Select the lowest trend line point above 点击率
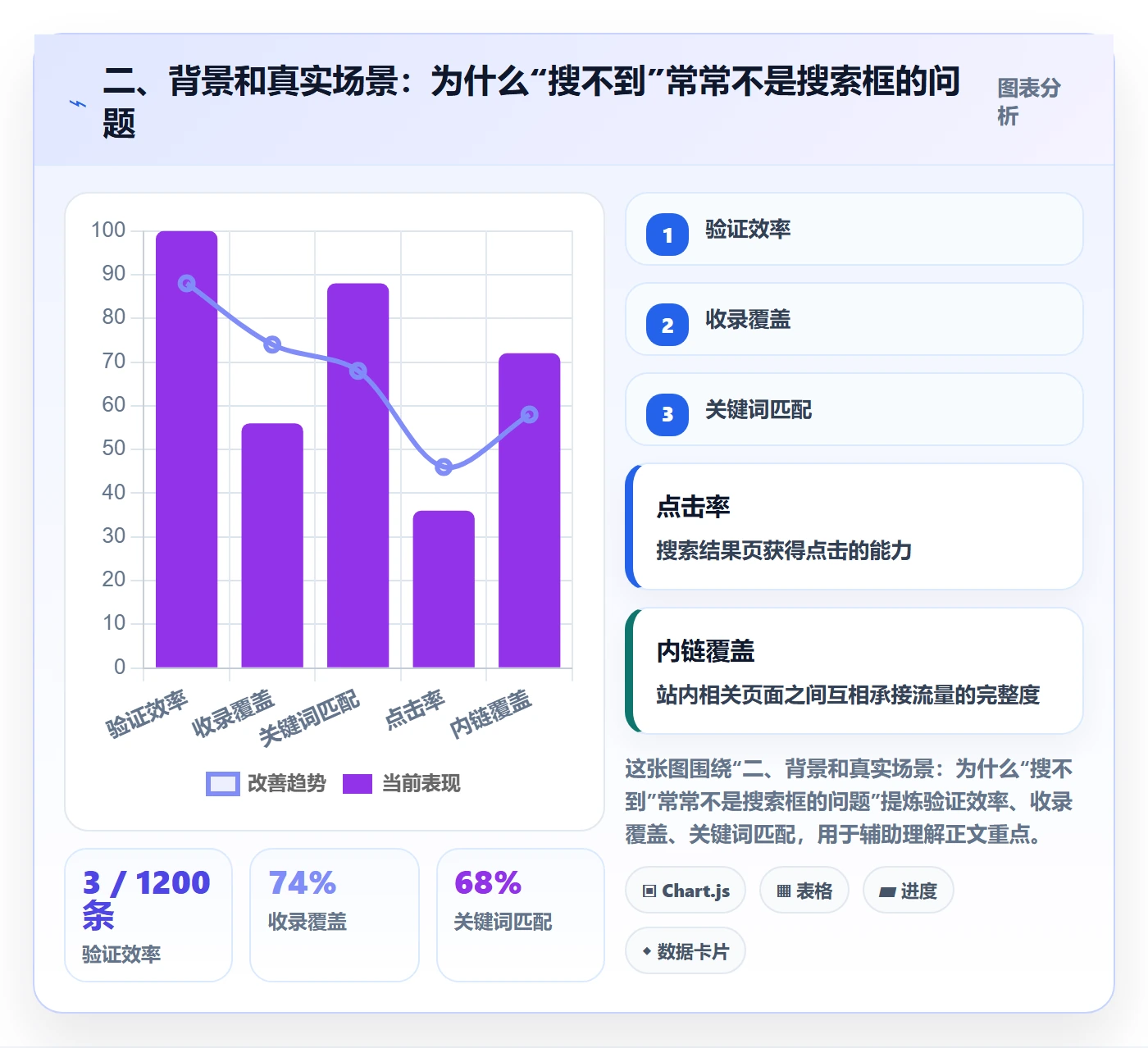Viewport: 1148px width, 1048px height. (444, 467)
